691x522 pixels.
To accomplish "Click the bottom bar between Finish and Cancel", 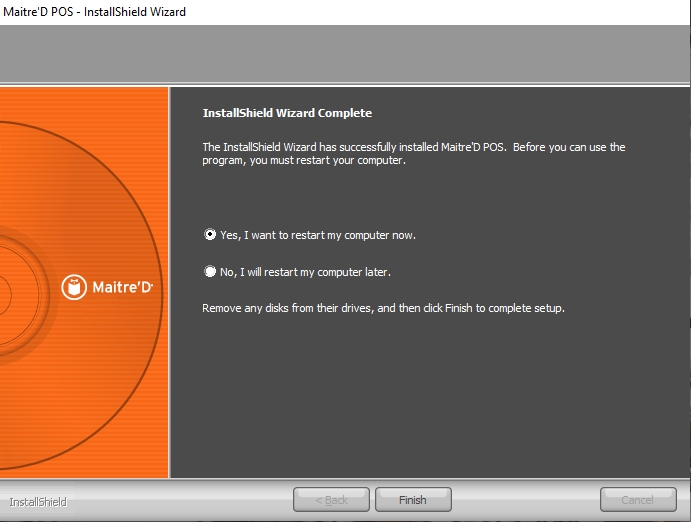I will 525,500.
